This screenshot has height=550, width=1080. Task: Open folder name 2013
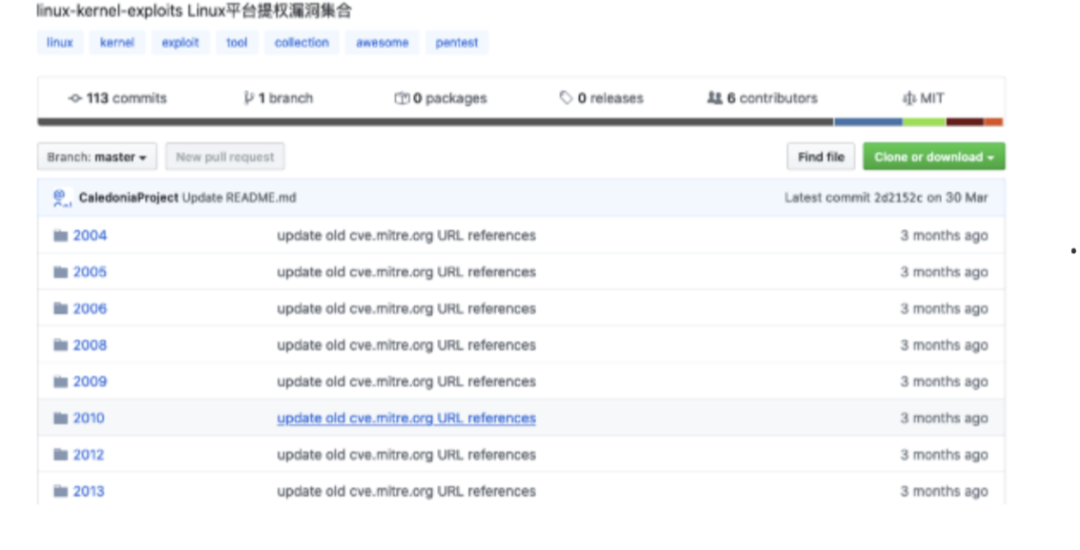pos(89,491)
